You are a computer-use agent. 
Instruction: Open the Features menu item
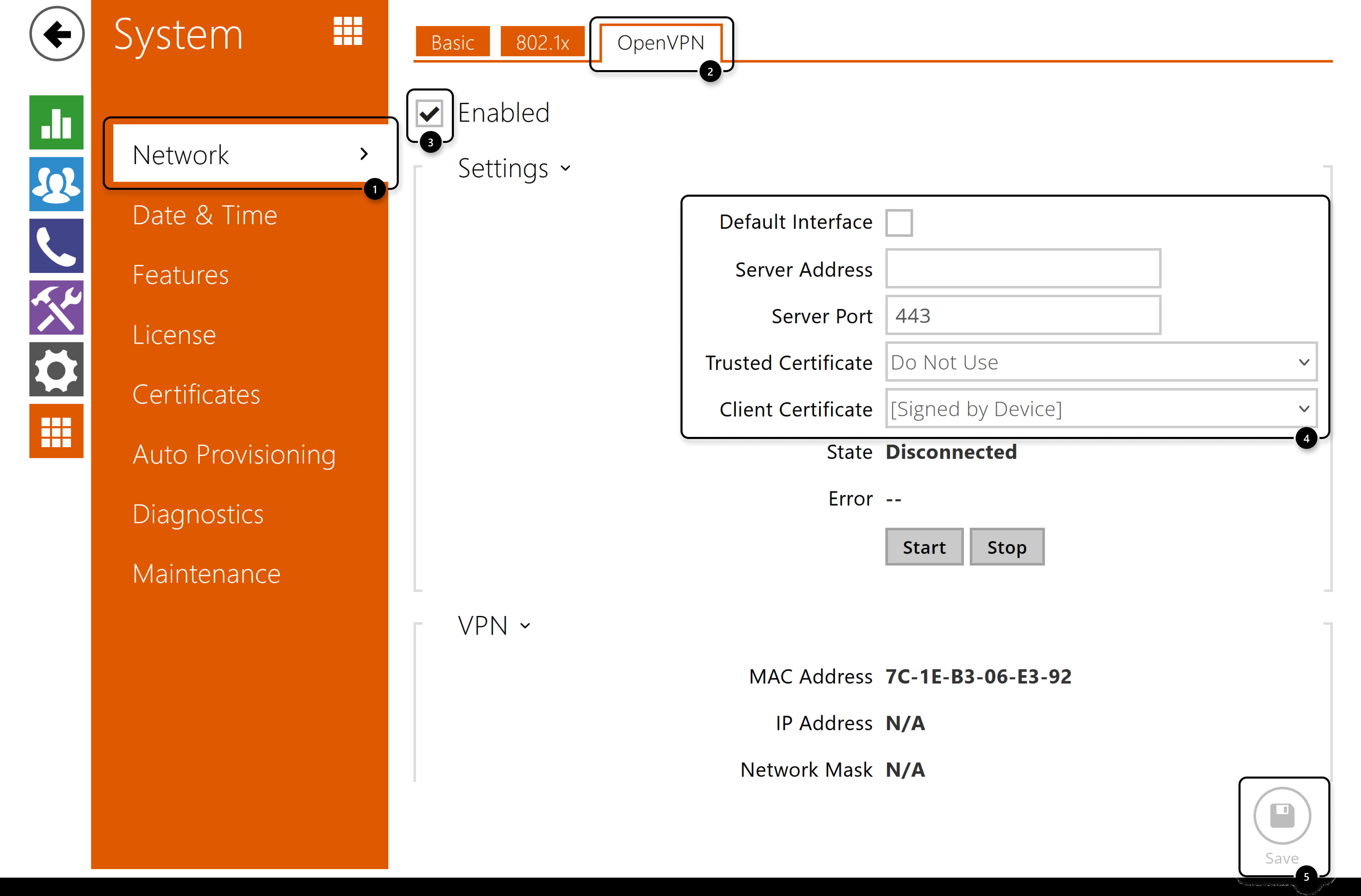pos(180,275)
